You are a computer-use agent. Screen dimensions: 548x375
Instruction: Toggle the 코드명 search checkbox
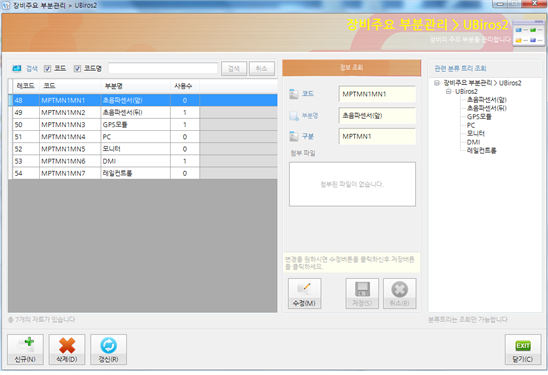(77, 68)
